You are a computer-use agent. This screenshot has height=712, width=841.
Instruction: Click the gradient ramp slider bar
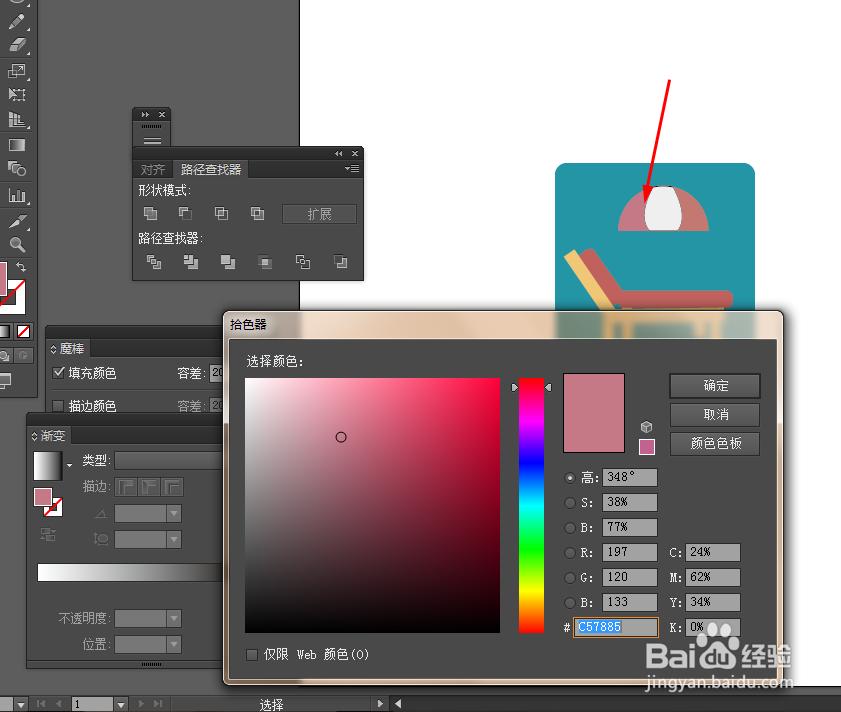pos(129,572)
